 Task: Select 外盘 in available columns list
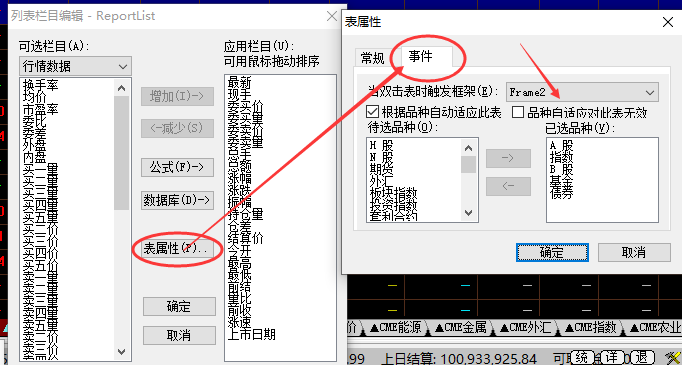tap(34, 144)
